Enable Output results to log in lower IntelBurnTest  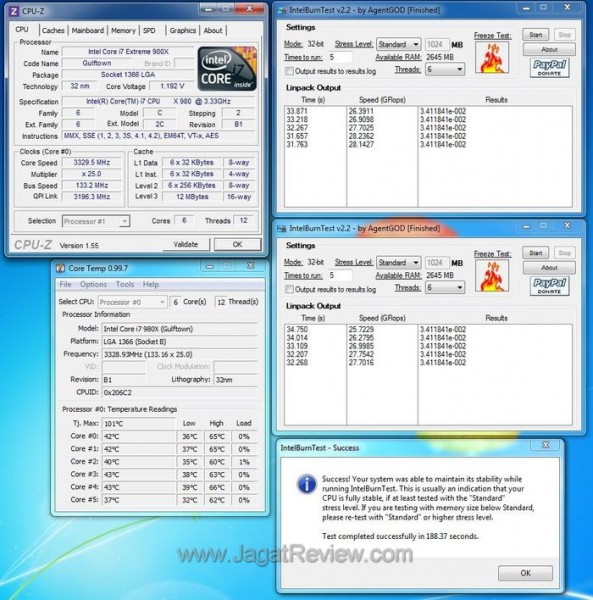click(x=290, y=289)
